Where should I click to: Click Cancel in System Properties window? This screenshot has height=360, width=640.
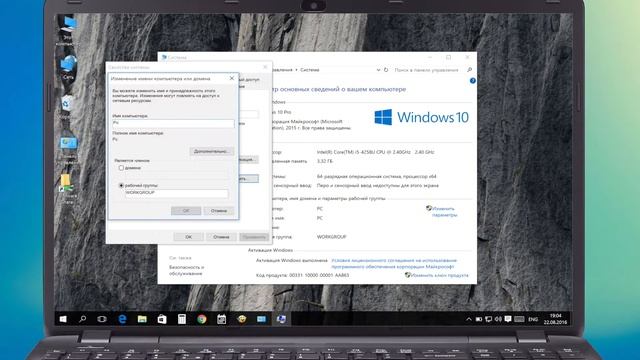click(221, 237)
